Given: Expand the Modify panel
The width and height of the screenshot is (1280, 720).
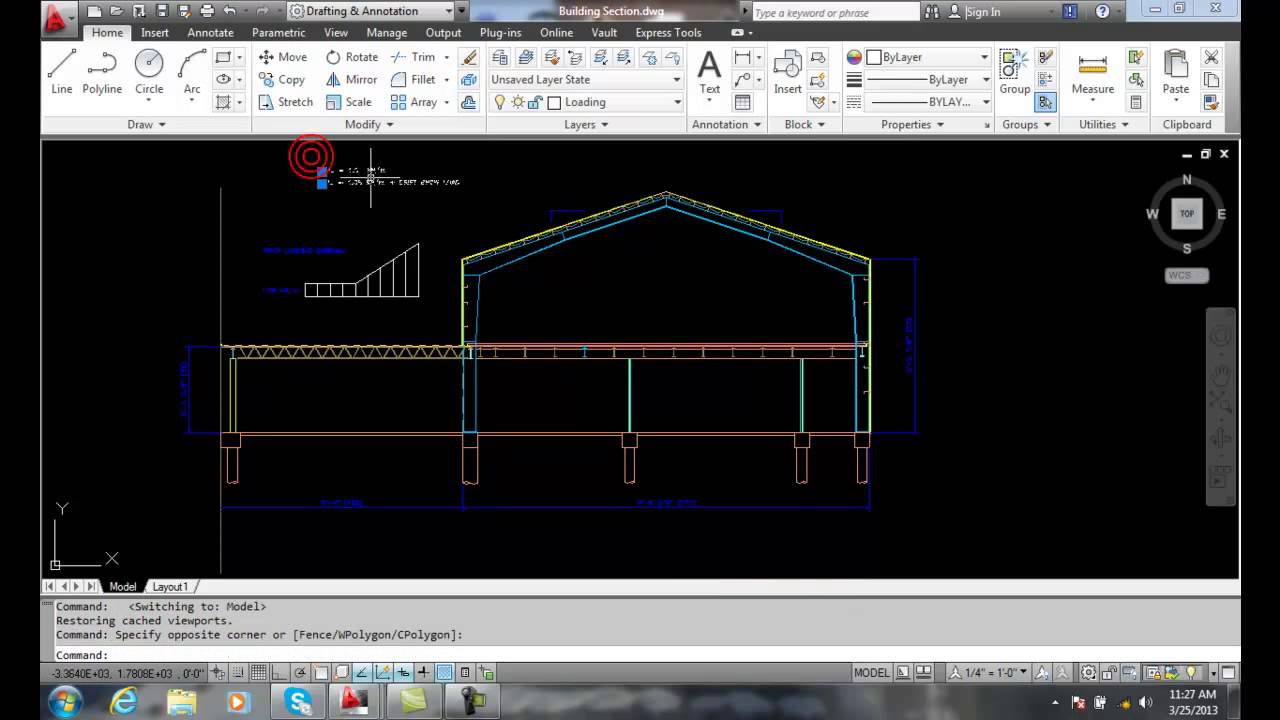Looking at the screenshot, I should 369,125.
